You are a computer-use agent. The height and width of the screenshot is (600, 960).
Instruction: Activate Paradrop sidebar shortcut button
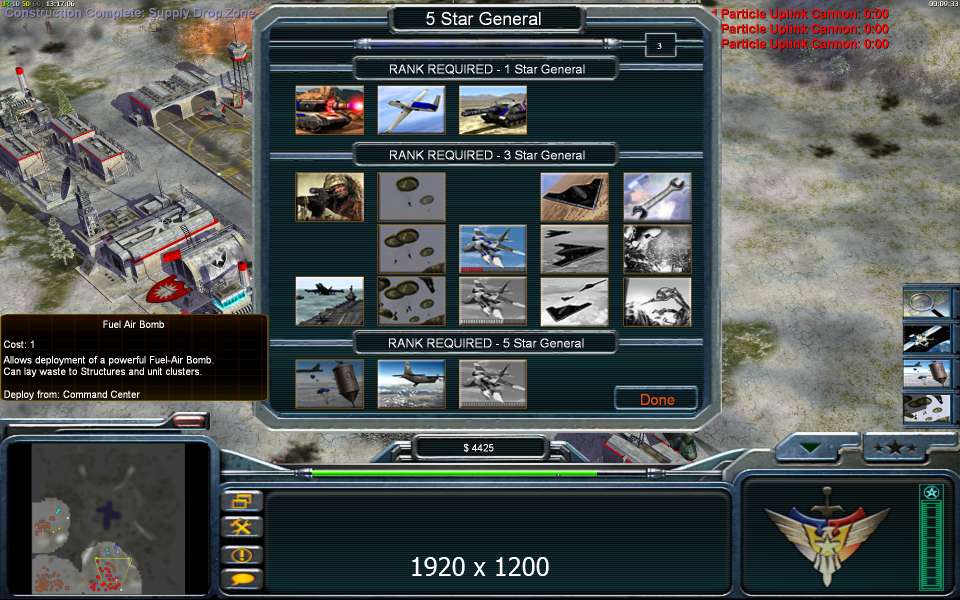[927, 408]
